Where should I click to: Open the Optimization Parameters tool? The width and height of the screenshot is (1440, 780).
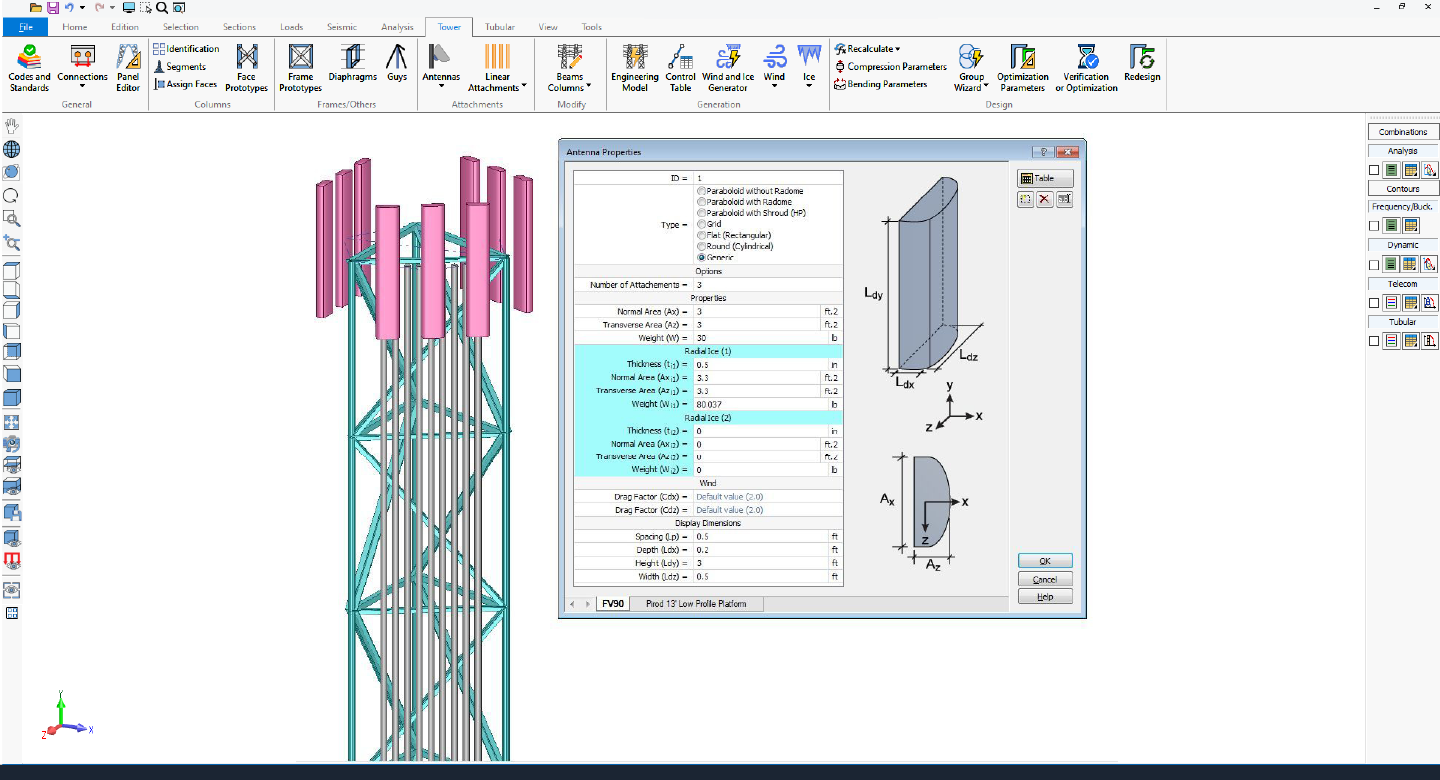(x=1021, y=68)
